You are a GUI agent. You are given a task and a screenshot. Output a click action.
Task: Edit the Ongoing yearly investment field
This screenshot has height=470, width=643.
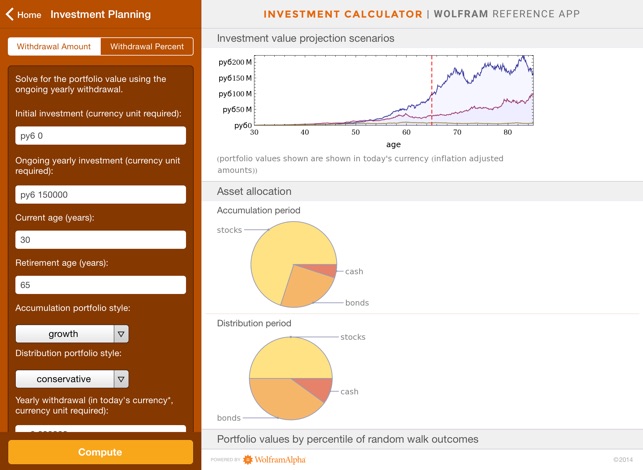[x=100, y=195]
